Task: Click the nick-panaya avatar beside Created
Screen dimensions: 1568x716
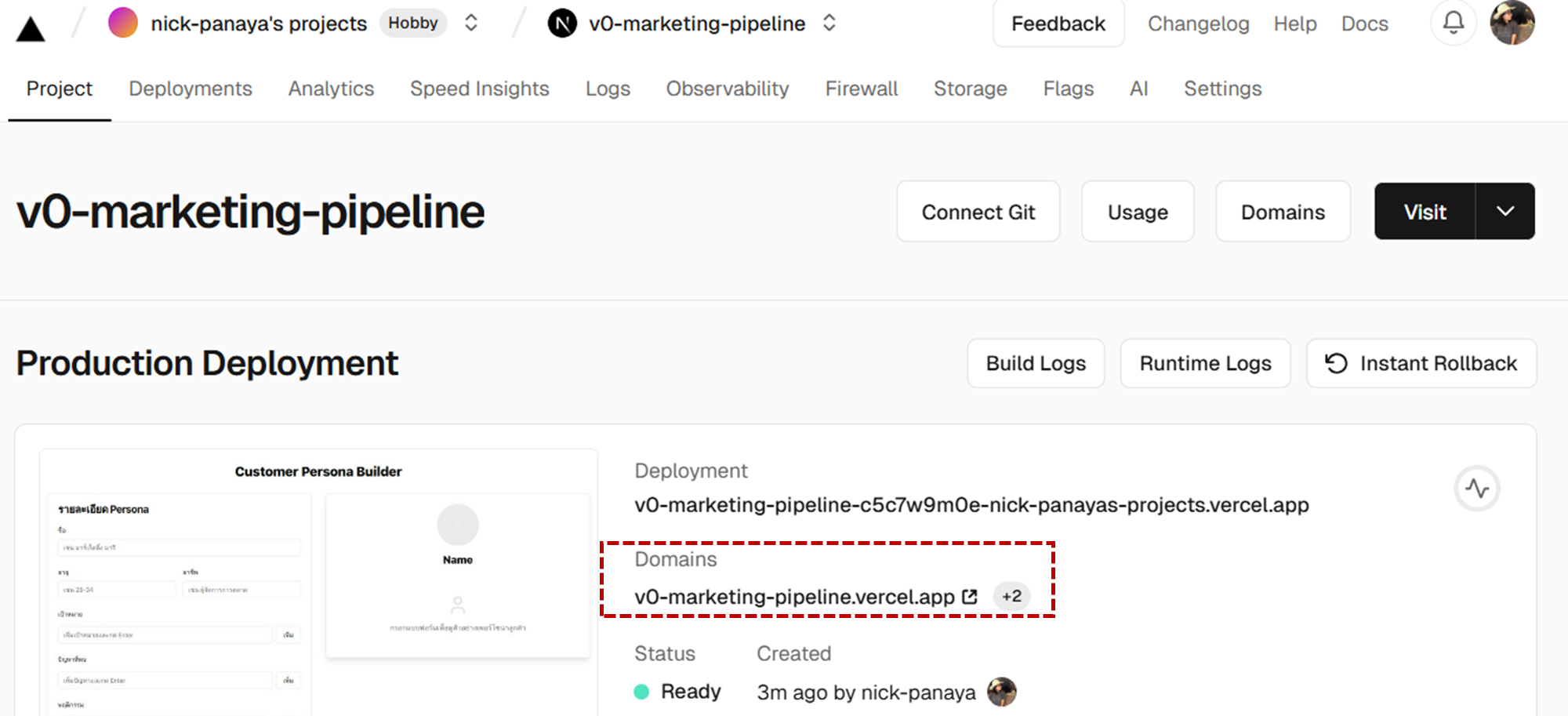Action: click(1001, 692)
